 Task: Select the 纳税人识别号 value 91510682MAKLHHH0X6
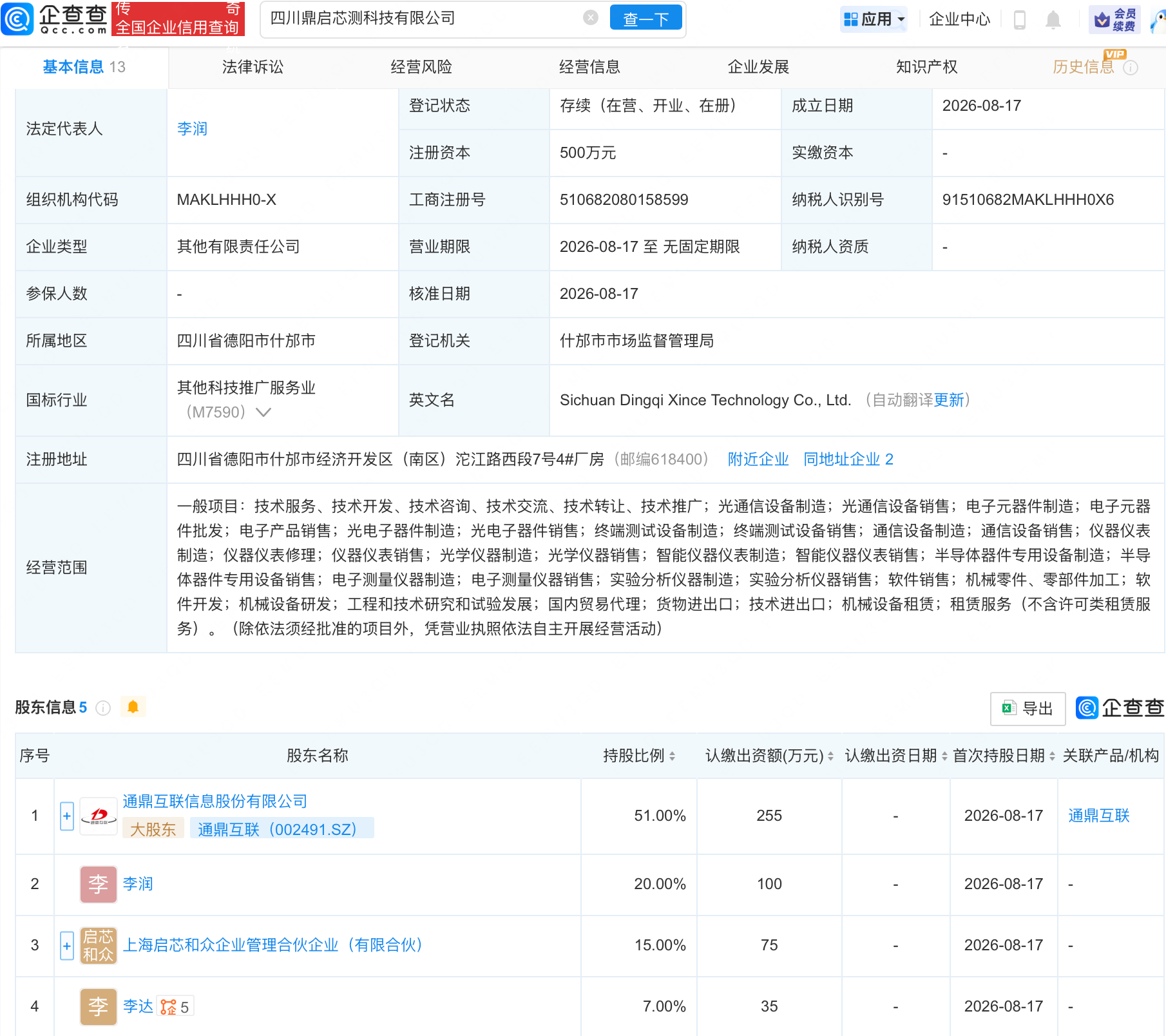tap(1027, 200)
